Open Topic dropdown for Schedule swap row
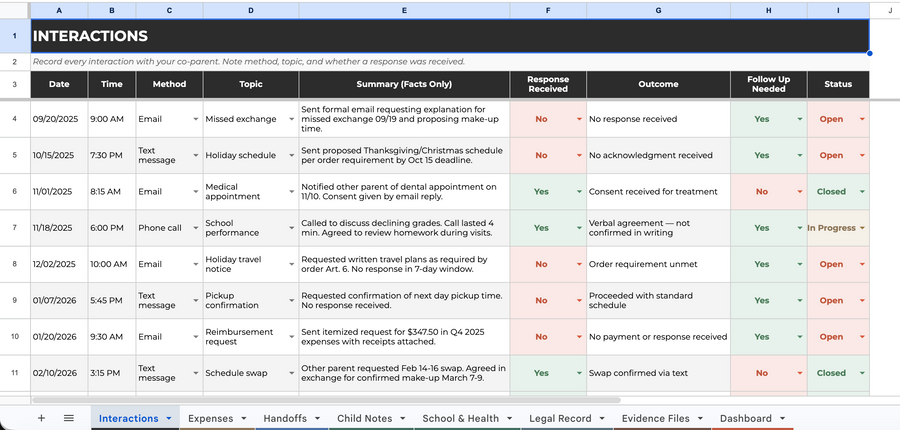Image resolution: width=900 pixels, height=430 pixels. point(292,373)
